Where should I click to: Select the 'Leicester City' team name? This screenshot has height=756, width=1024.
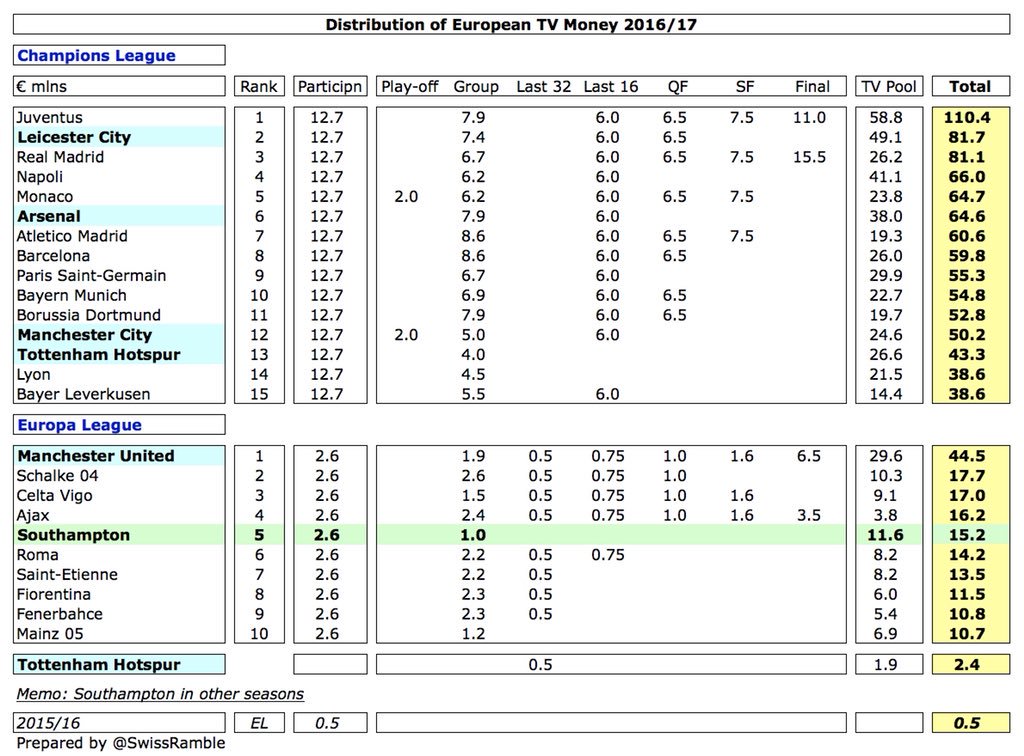point(74,137)
